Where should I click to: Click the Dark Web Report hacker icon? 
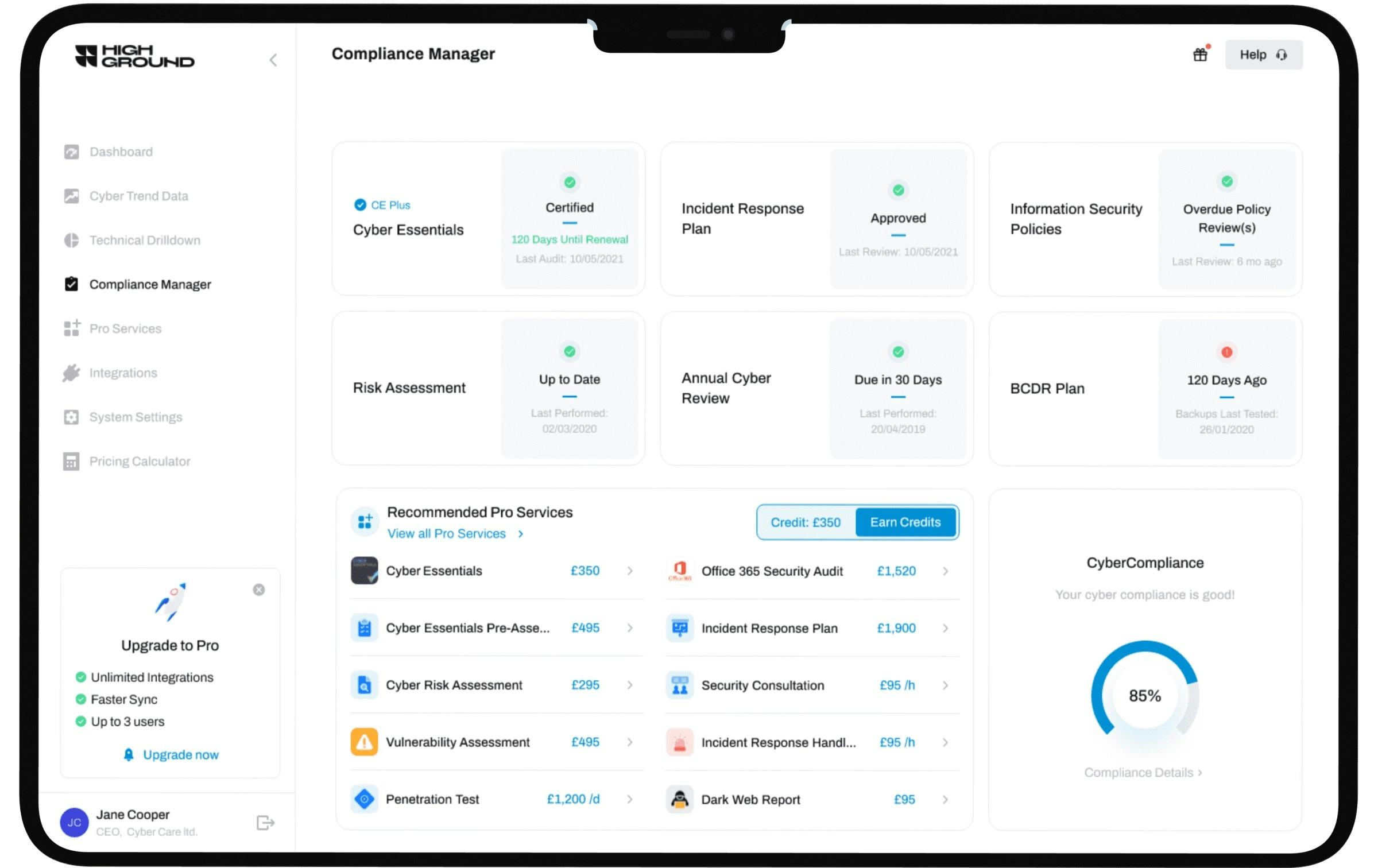click(x=680, y=799)
